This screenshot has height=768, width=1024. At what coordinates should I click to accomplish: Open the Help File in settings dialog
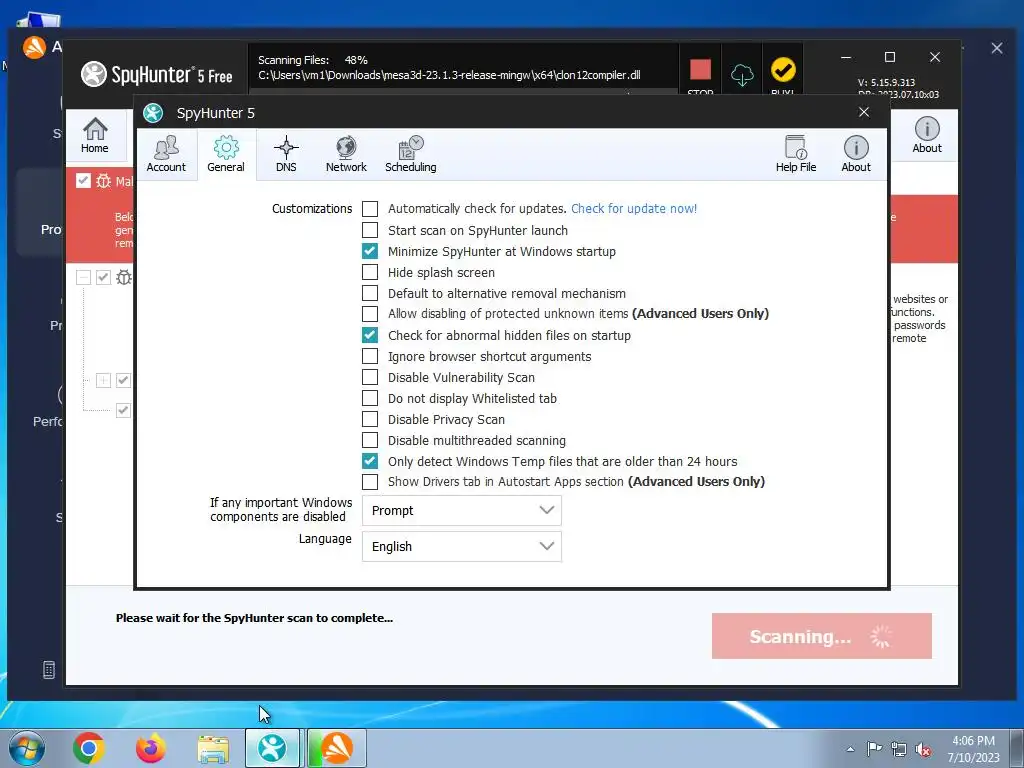[x=796, y=154]
